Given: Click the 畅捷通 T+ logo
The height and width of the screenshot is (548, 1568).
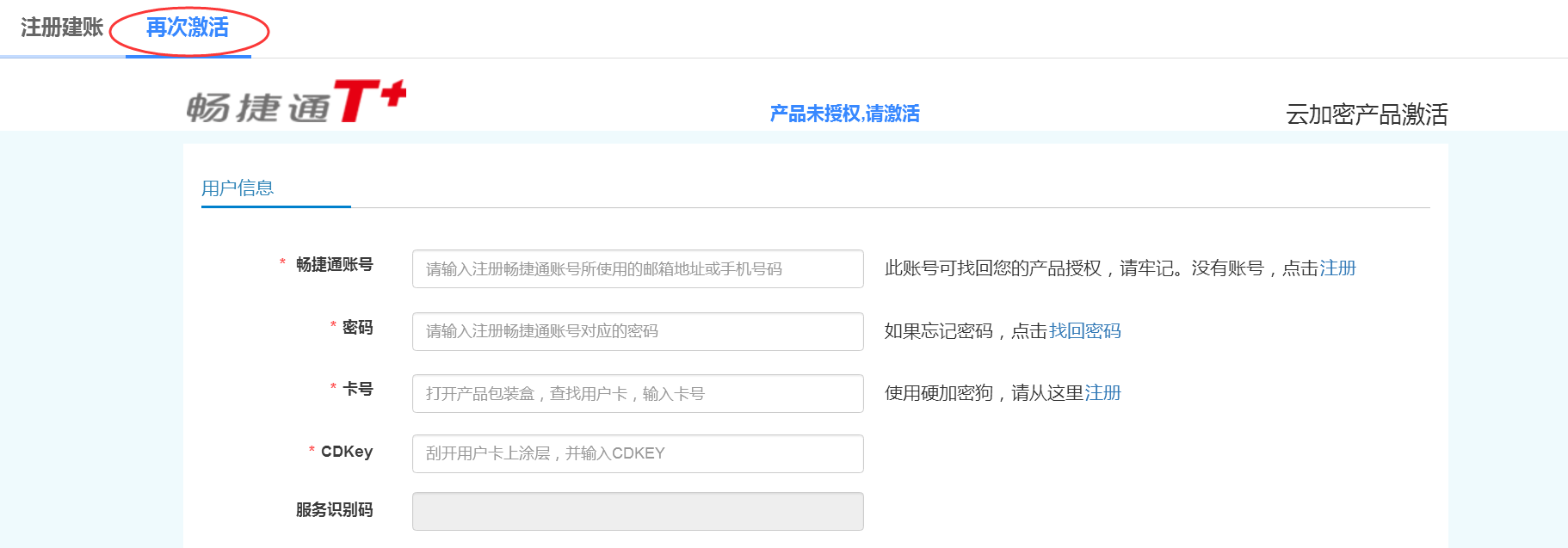Looking at the screenshot, I should pos(296,102).
